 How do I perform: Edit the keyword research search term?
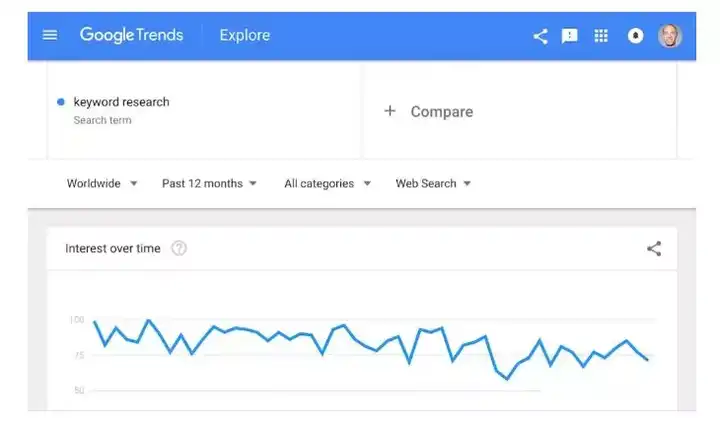(121, 102)
